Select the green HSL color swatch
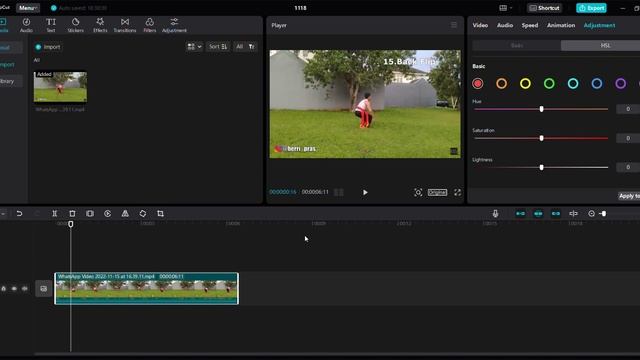Image resolution: width=640 pixels, height=360 pixels. 549,84
